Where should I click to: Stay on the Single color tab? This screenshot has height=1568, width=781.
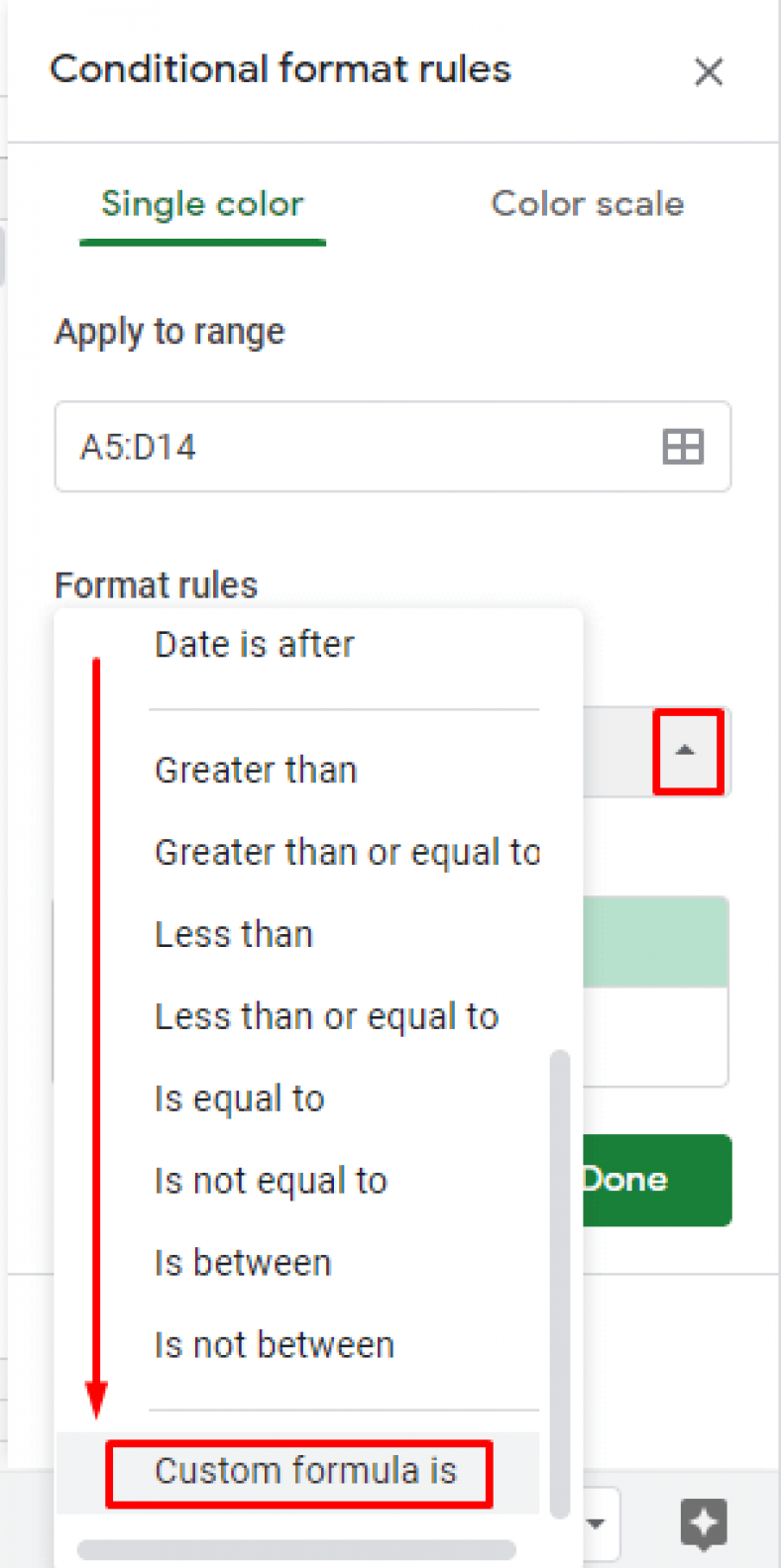pyautogui.click(x=202, y=204)
